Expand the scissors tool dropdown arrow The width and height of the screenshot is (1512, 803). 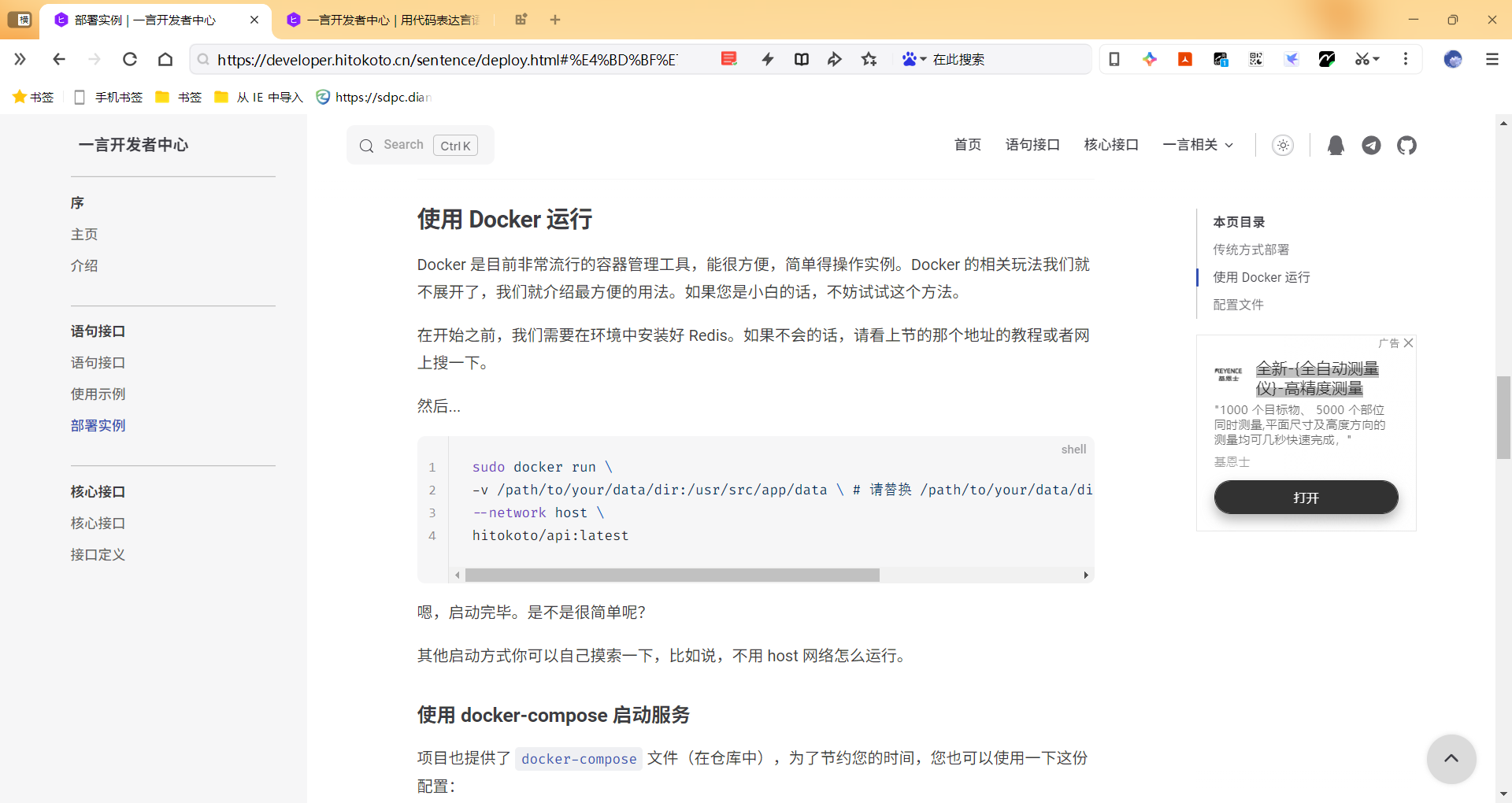click(1377, 59)
